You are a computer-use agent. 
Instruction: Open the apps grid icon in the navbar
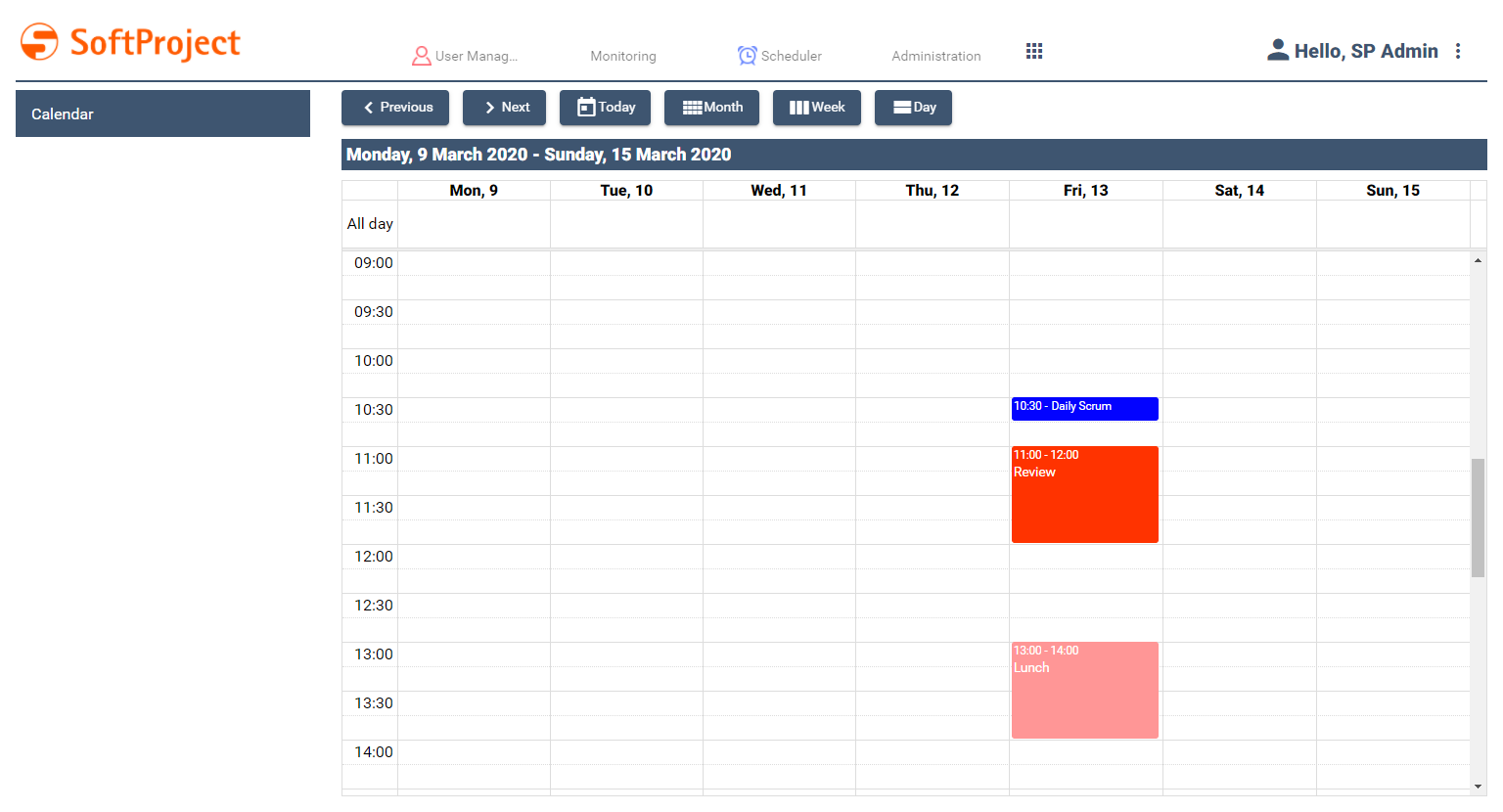pos(1034,51)
